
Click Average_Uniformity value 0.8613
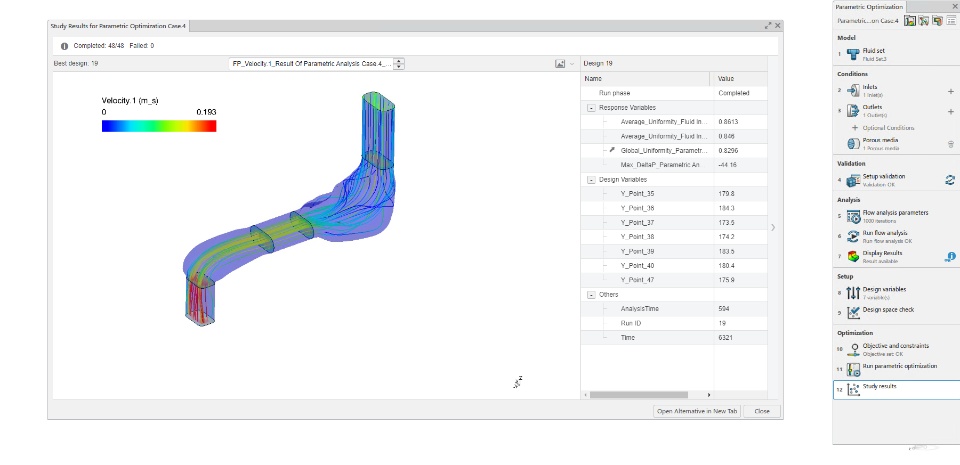click(x=728, y=122)
